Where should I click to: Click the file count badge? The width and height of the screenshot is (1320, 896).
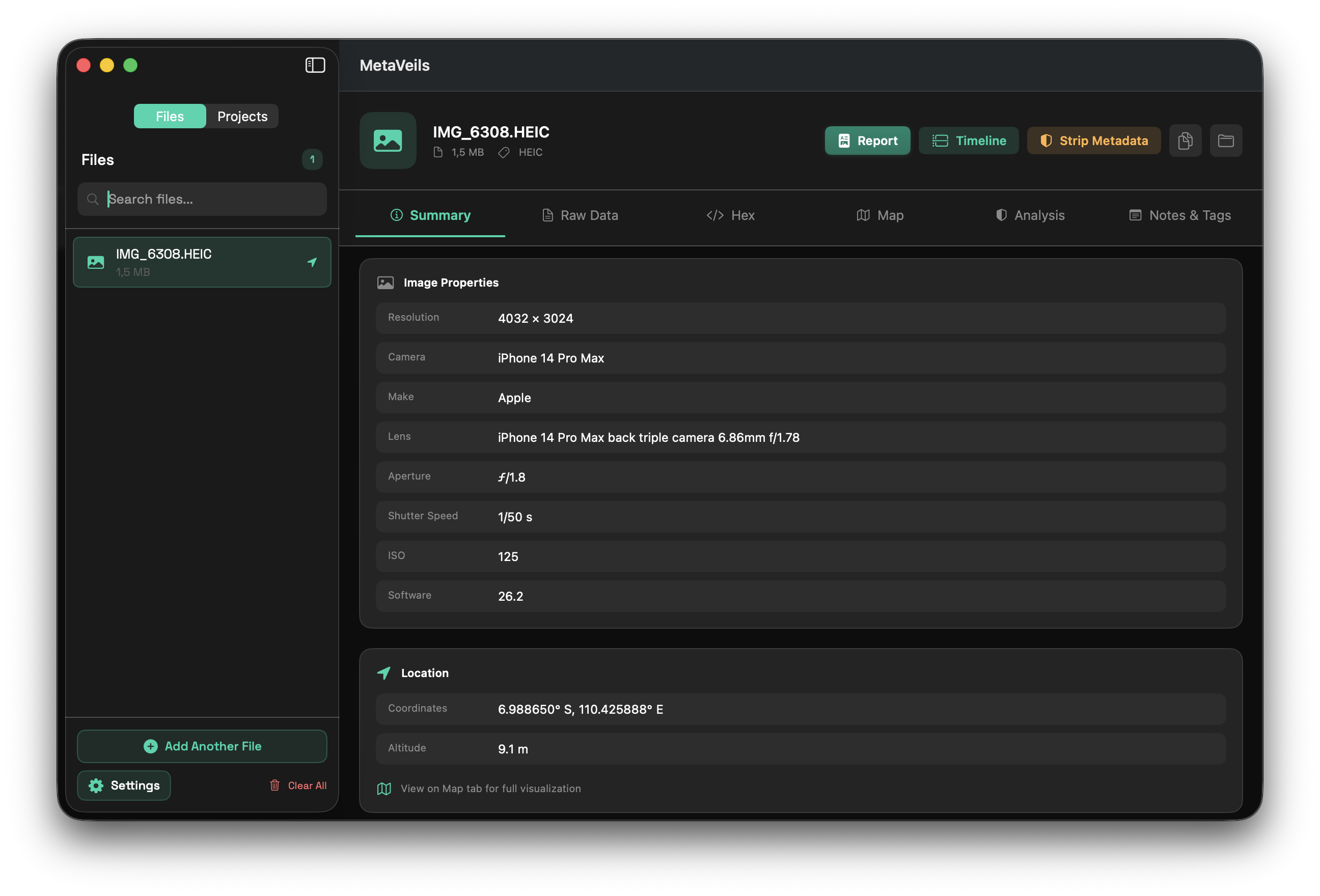(x=312, y=159)
